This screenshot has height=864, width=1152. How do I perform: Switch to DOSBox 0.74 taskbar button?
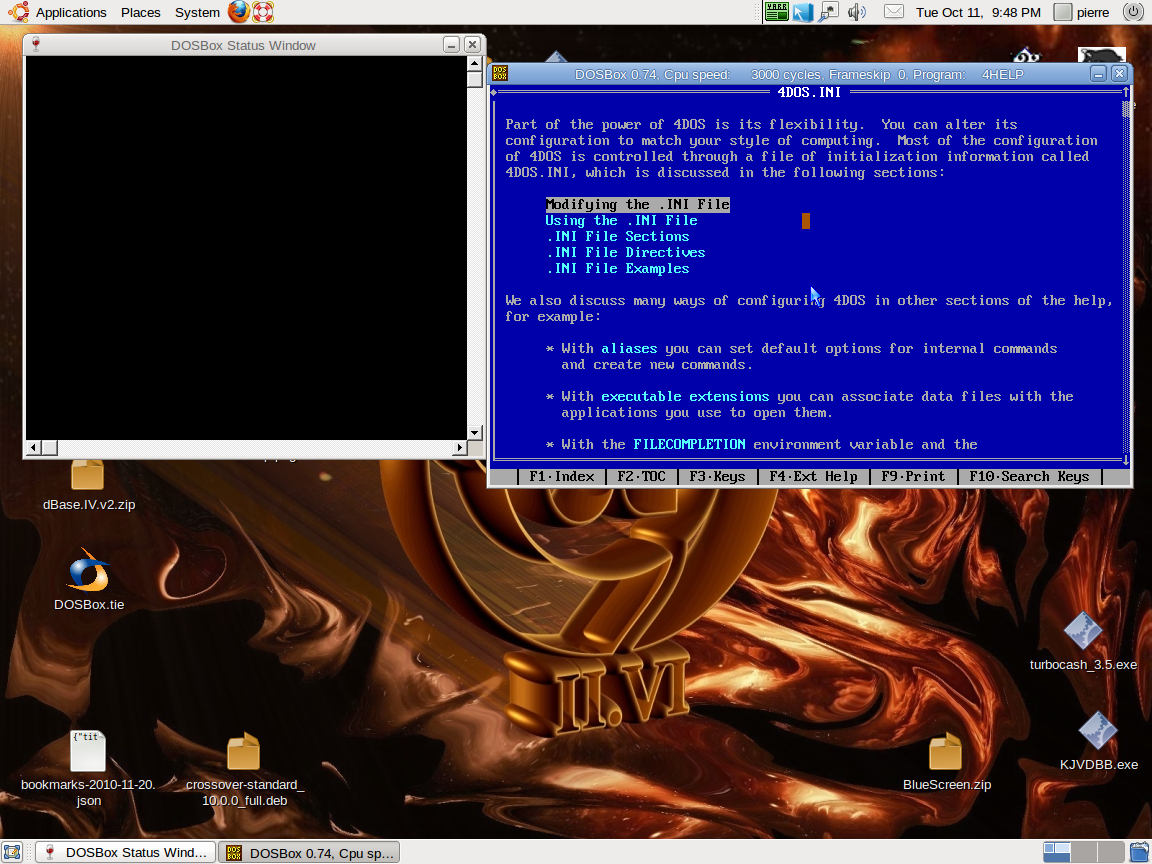309,852
